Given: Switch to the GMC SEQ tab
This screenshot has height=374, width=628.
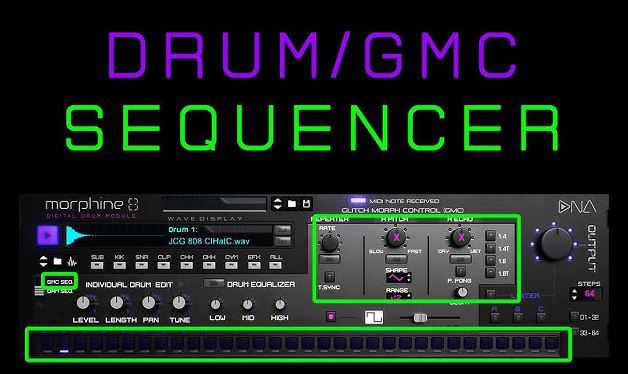Looking at the screenshot, I should pos(59,282).
